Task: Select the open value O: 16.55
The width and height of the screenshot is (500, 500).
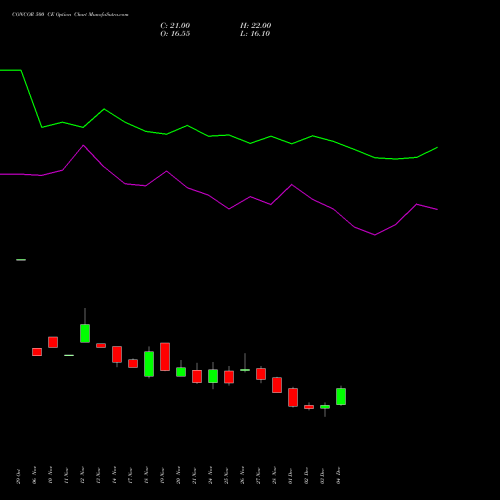Action: pos(175,34)
